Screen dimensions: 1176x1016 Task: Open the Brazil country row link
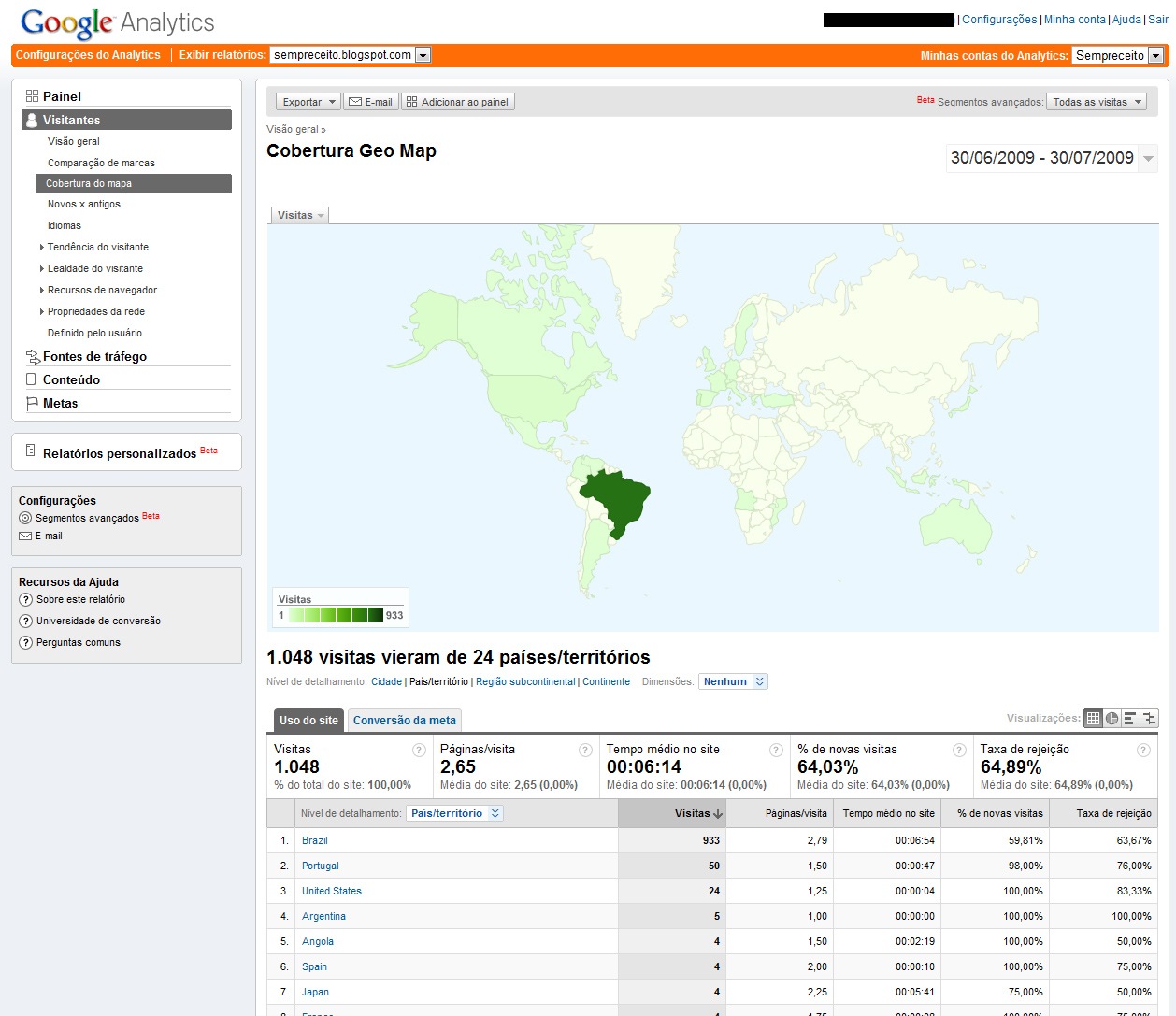pos(314,840)
